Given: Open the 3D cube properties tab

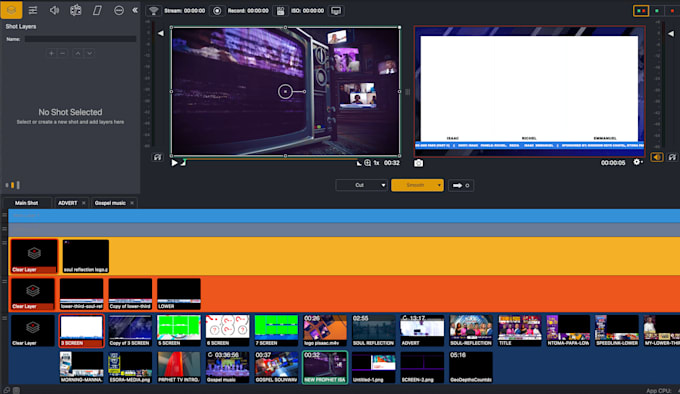Looking at the screenshot, I should [75, 10].
